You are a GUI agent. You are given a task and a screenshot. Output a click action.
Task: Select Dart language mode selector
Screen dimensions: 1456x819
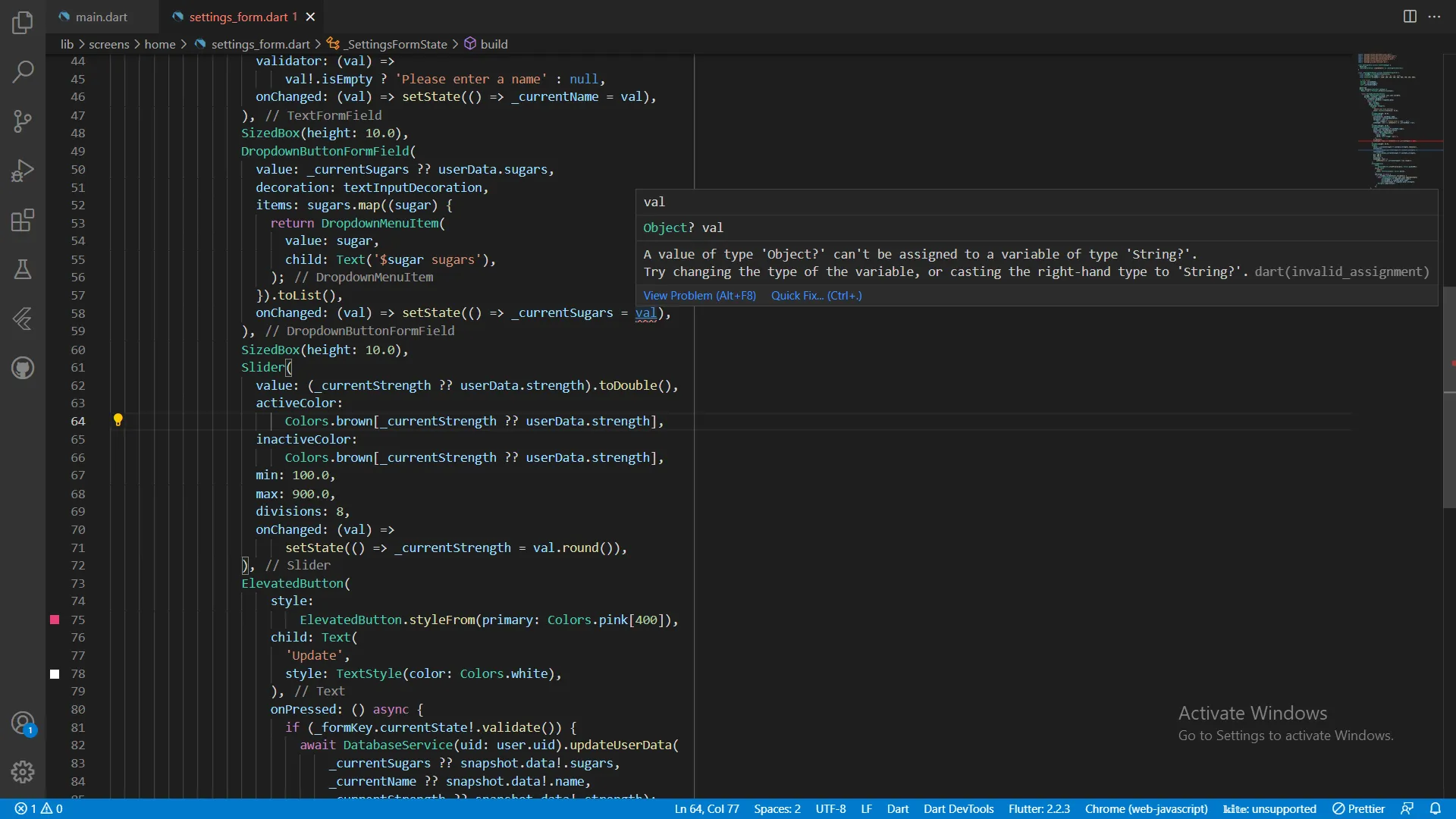click(897, 809)
